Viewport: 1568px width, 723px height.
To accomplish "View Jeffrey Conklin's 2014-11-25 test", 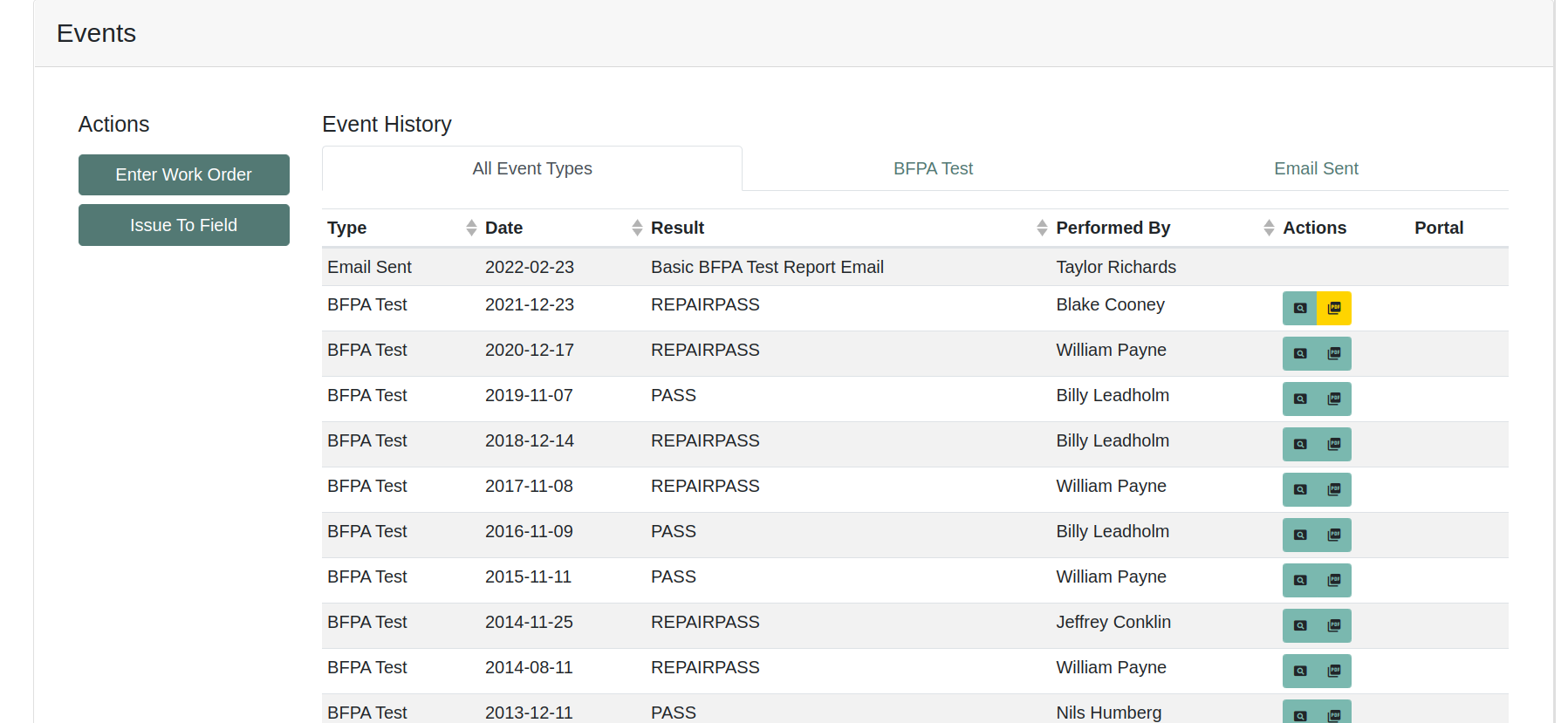I will [x=1299, y=625].
